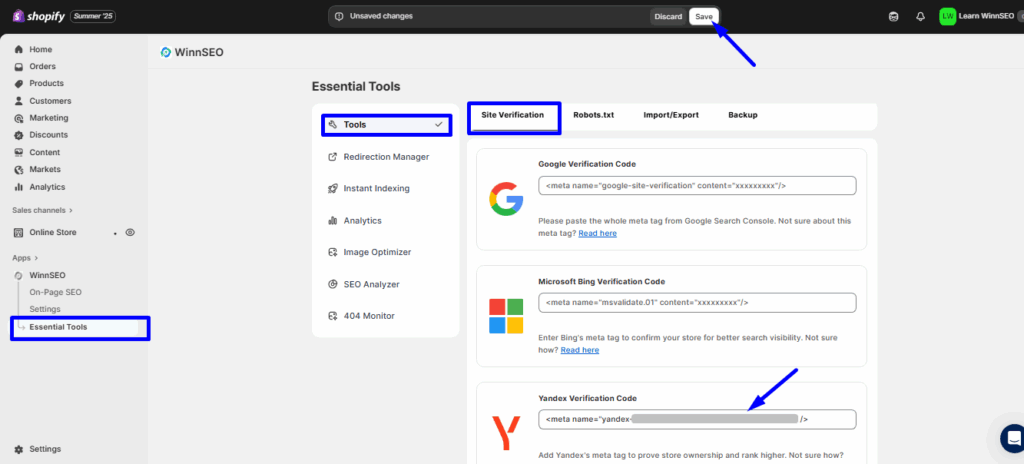The height and width of the screenshot is (464, 1024).
Task: Click the WinnSEO app logo in header
Action: click(x=166, y=52)
